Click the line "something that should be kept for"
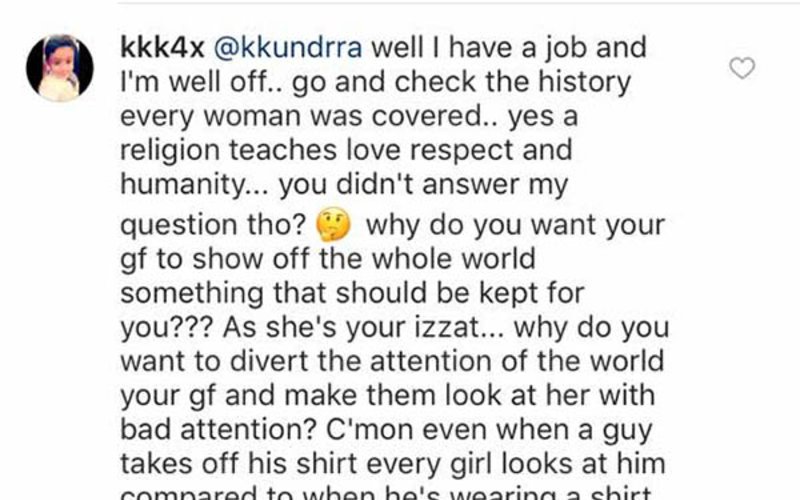800x500 pixels. (x=352, y=293)
